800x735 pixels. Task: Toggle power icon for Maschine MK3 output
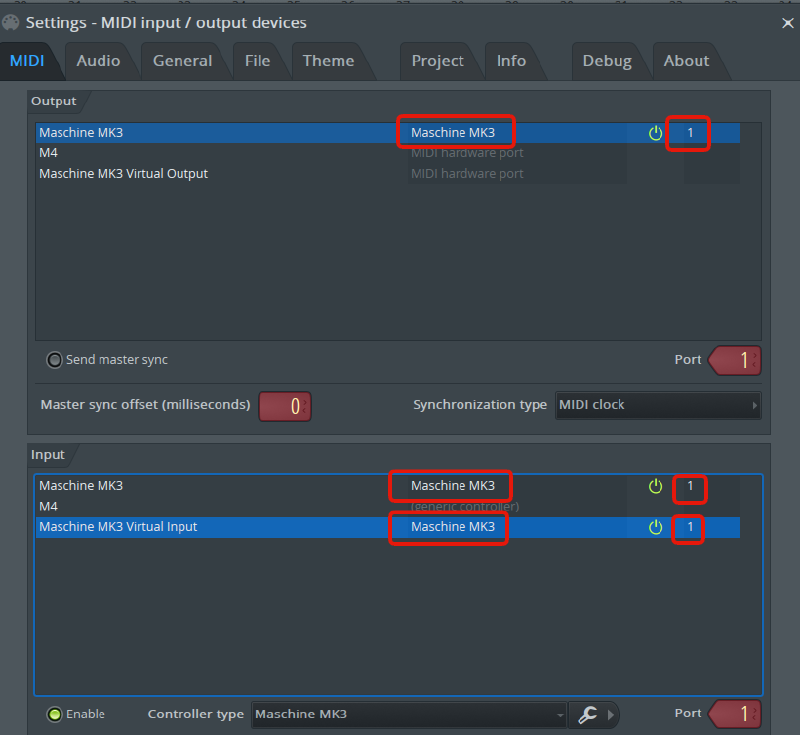point(655,133)
